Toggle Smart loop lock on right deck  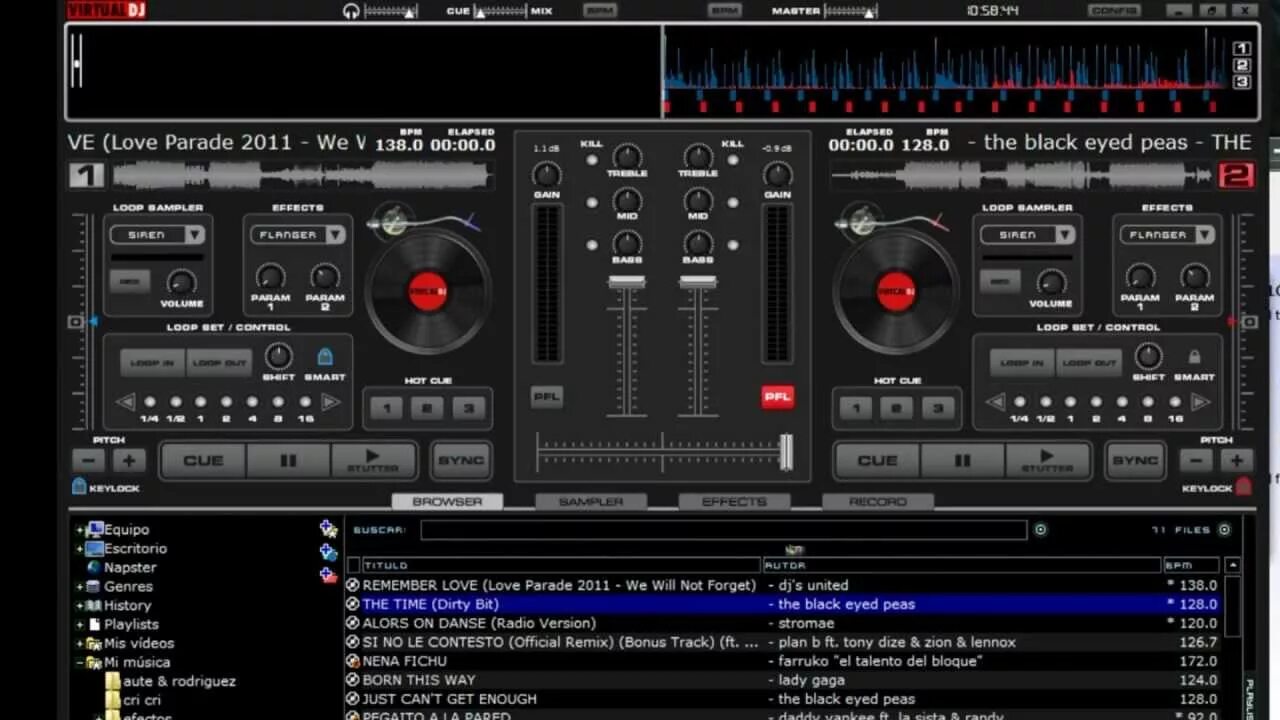1194,356
